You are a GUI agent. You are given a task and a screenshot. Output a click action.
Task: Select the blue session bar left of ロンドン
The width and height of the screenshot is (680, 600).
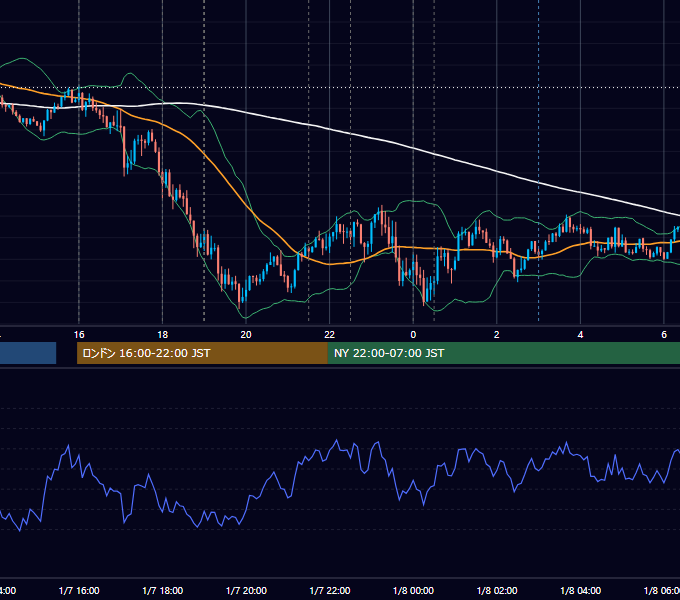point(28,353)
